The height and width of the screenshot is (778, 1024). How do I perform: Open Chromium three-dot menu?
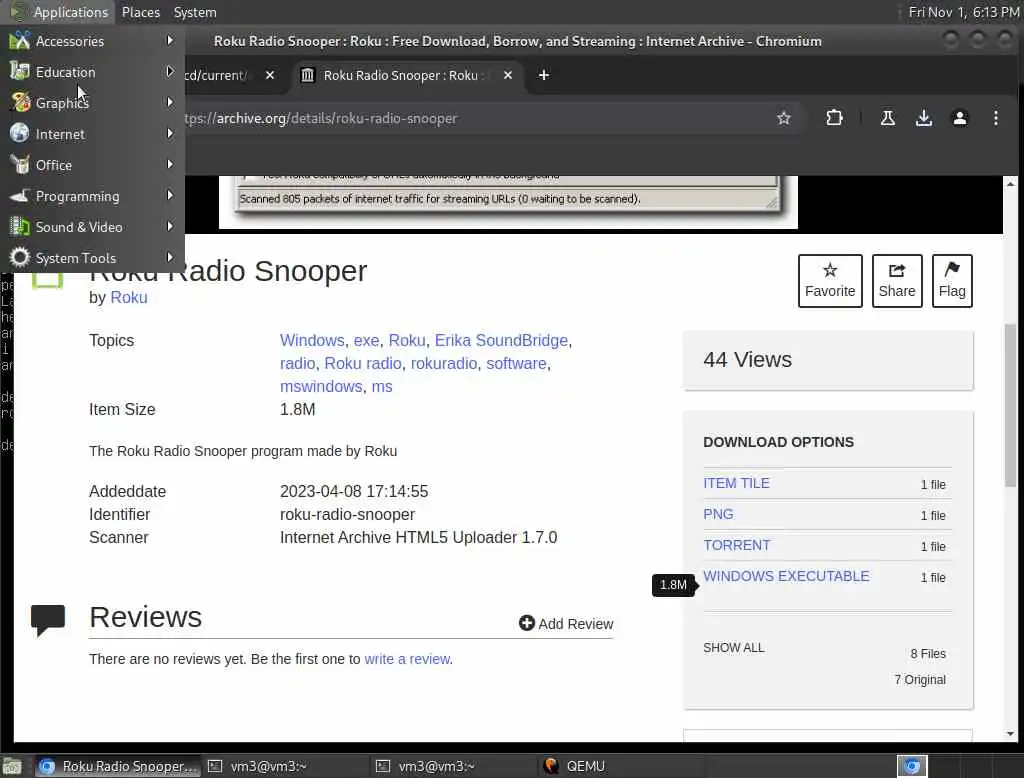pos(995,118)
